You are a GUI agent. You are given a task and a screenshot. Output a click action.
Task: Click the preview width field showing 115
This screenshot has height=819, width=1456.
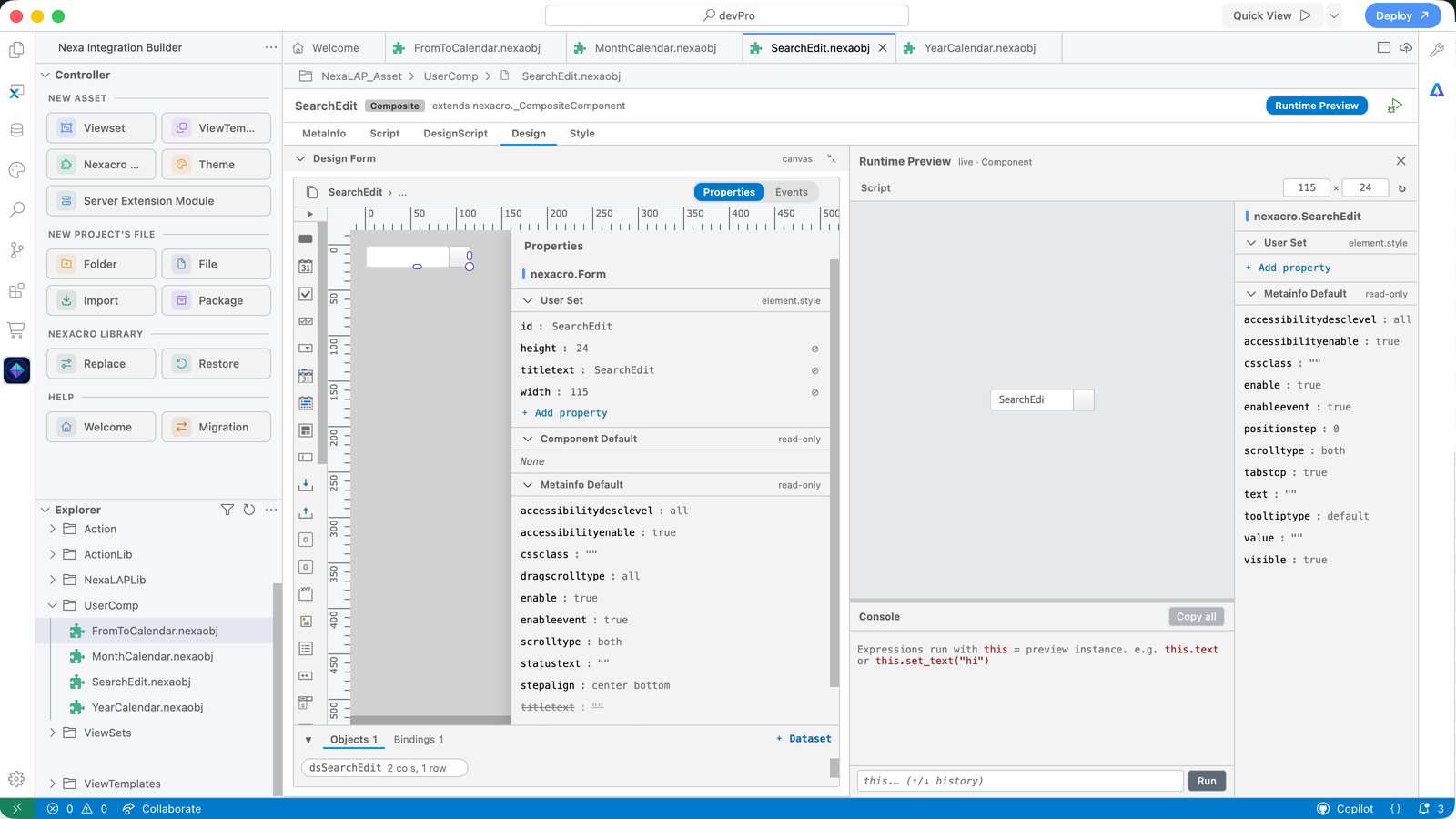(1307, 188)
